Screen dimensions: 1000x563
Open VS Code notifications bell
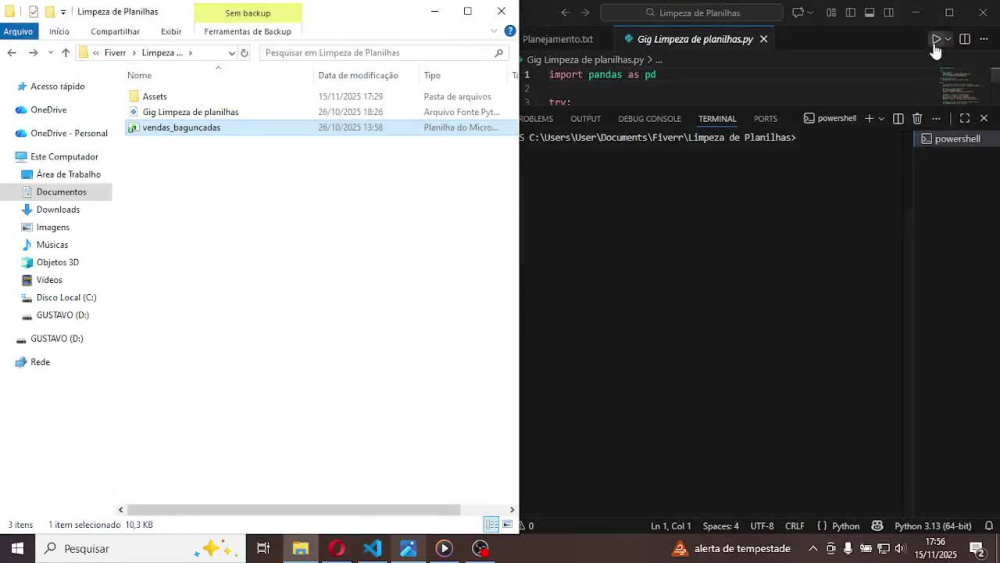(x=989, y=526)
